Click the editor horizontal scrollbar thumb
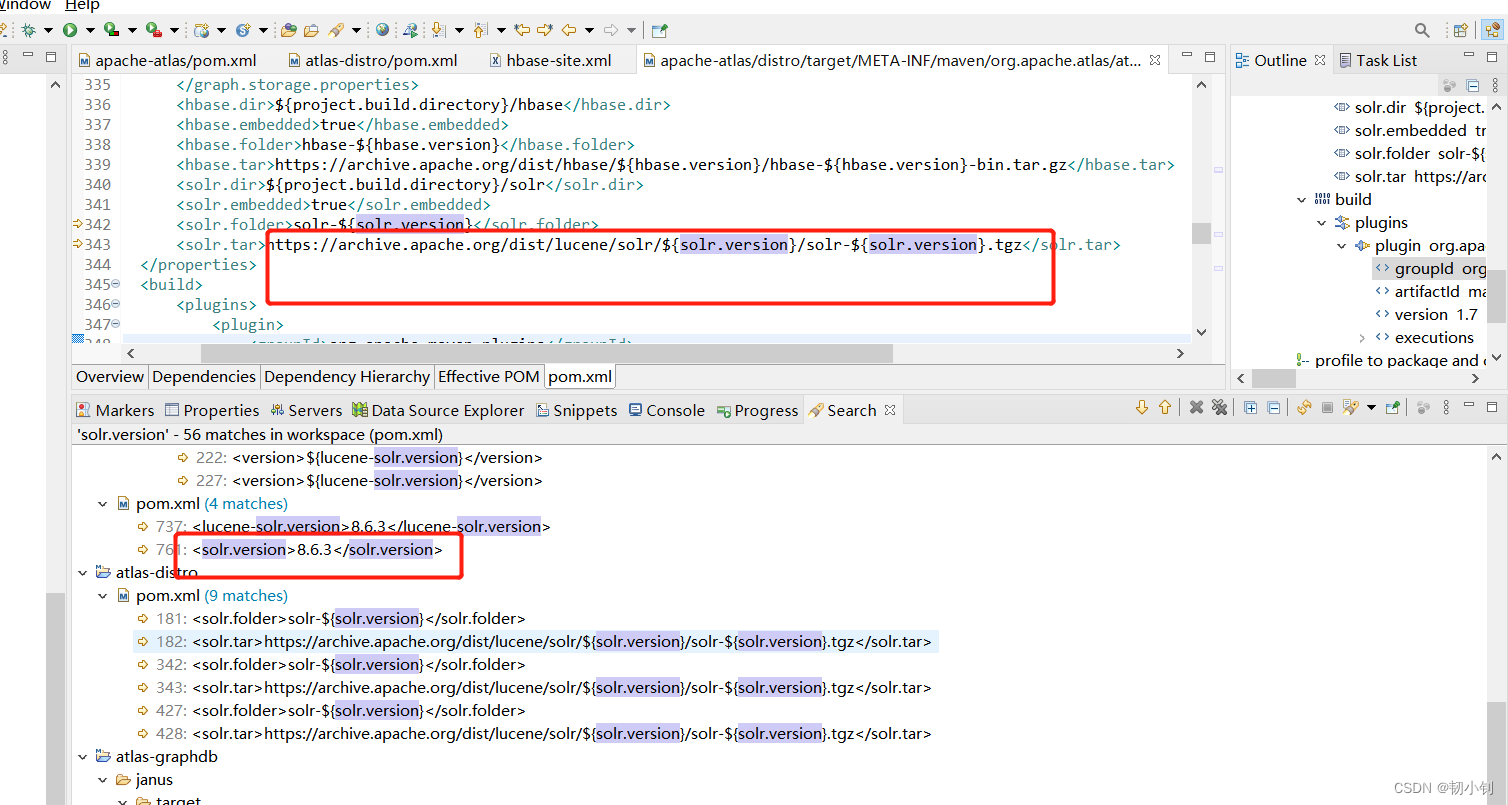This screenshot has width=1508, height=805. coord(546,353)
